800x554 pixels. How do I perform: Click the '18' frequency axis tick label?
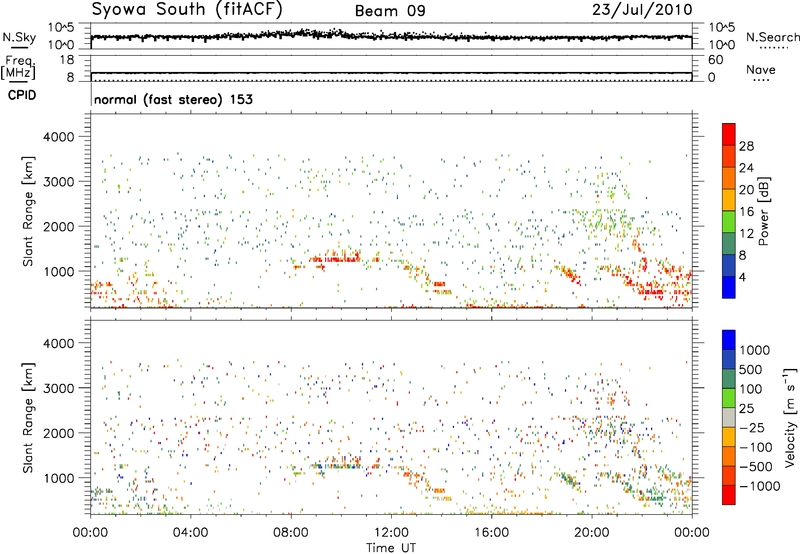[x=67, y=60]
